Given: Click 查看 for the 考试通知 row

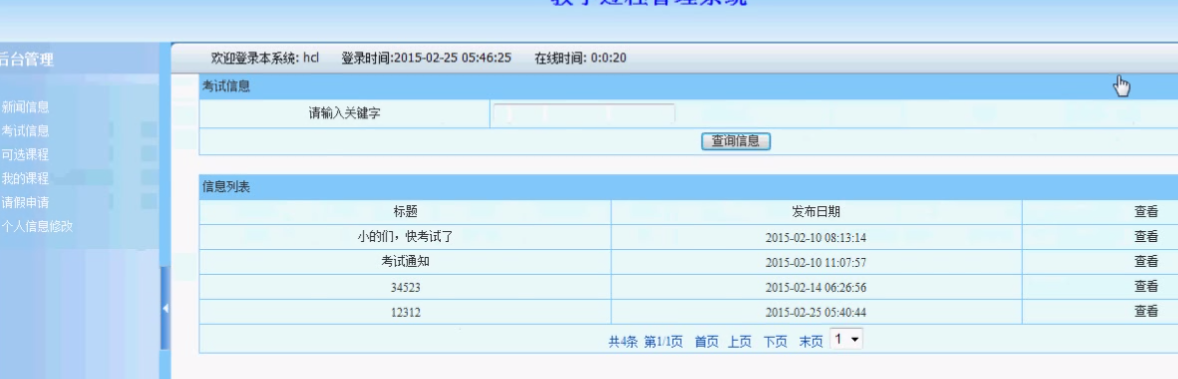Looking at the screenshot, I should click(x=1146, y=262).
